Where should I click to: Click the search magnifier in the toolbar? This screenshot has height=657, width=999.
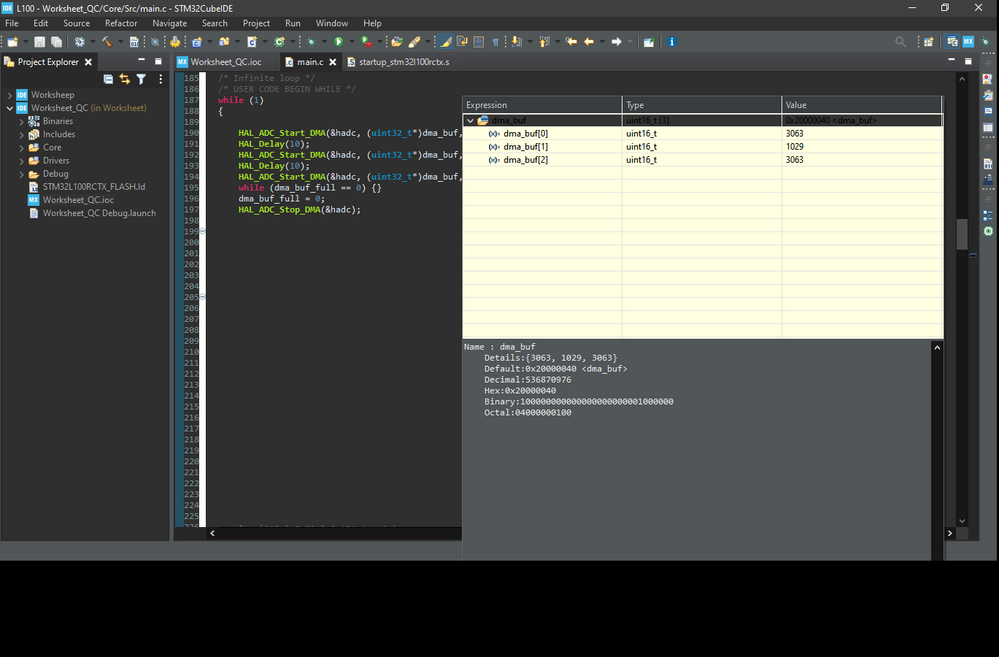tap(900, 42)
